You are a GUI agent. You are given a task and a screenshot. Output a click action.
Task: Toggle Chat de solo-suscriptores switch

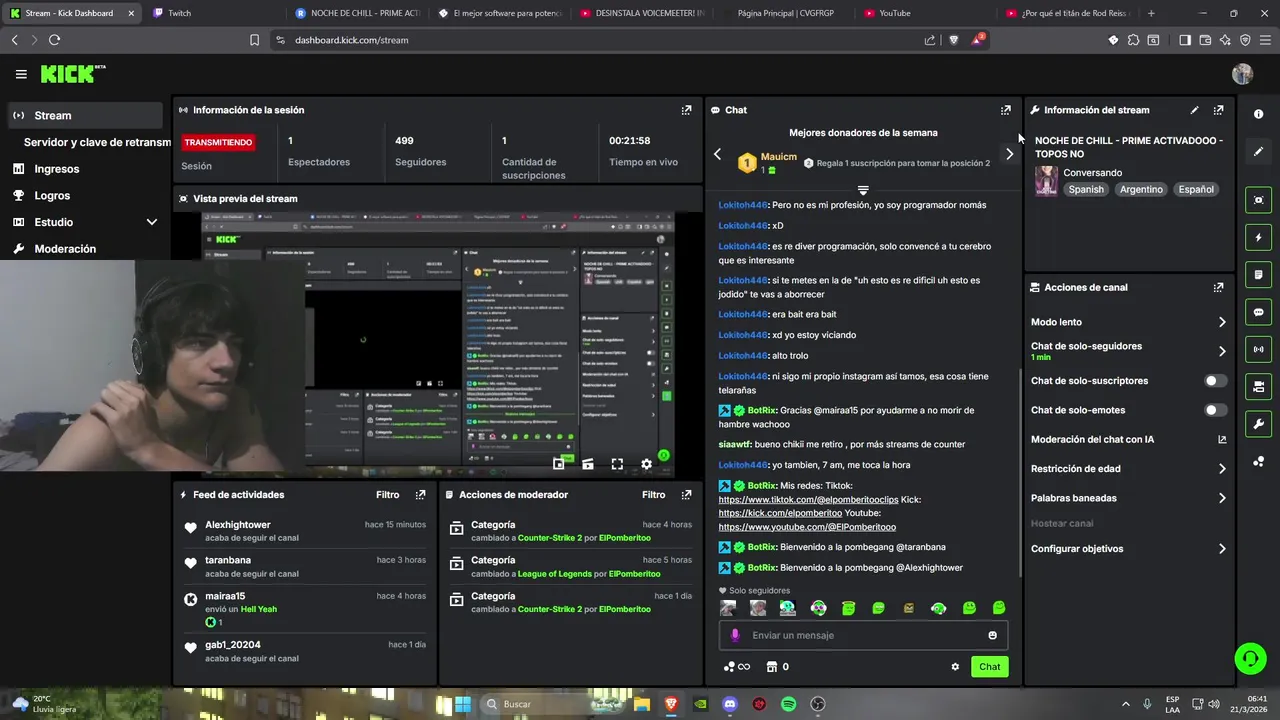[1216, 381]
